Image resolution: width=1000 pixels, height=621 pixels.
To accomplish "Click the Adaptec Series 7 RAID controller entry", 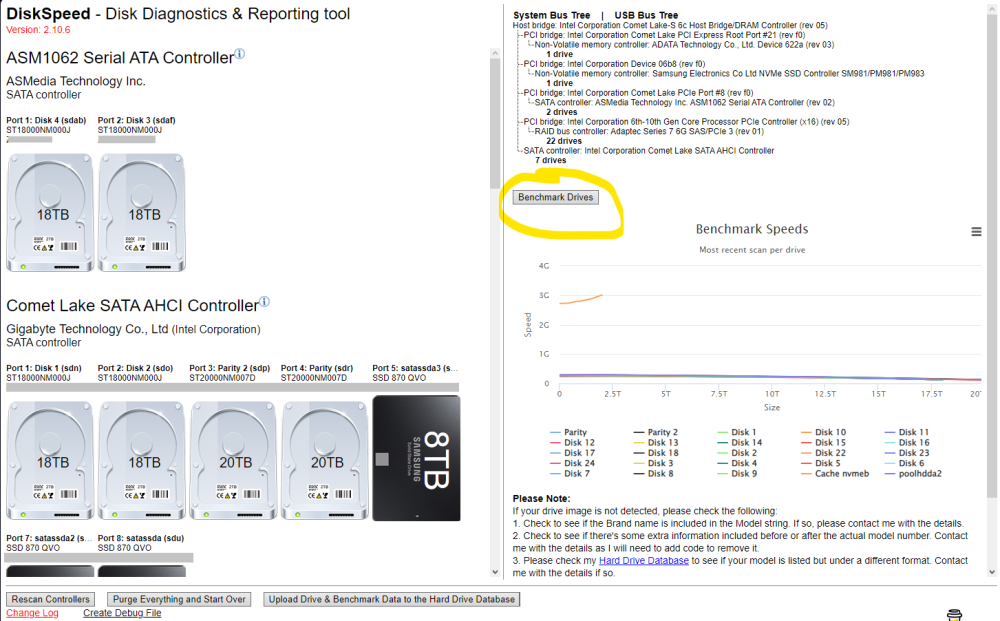I will point(649,131).
